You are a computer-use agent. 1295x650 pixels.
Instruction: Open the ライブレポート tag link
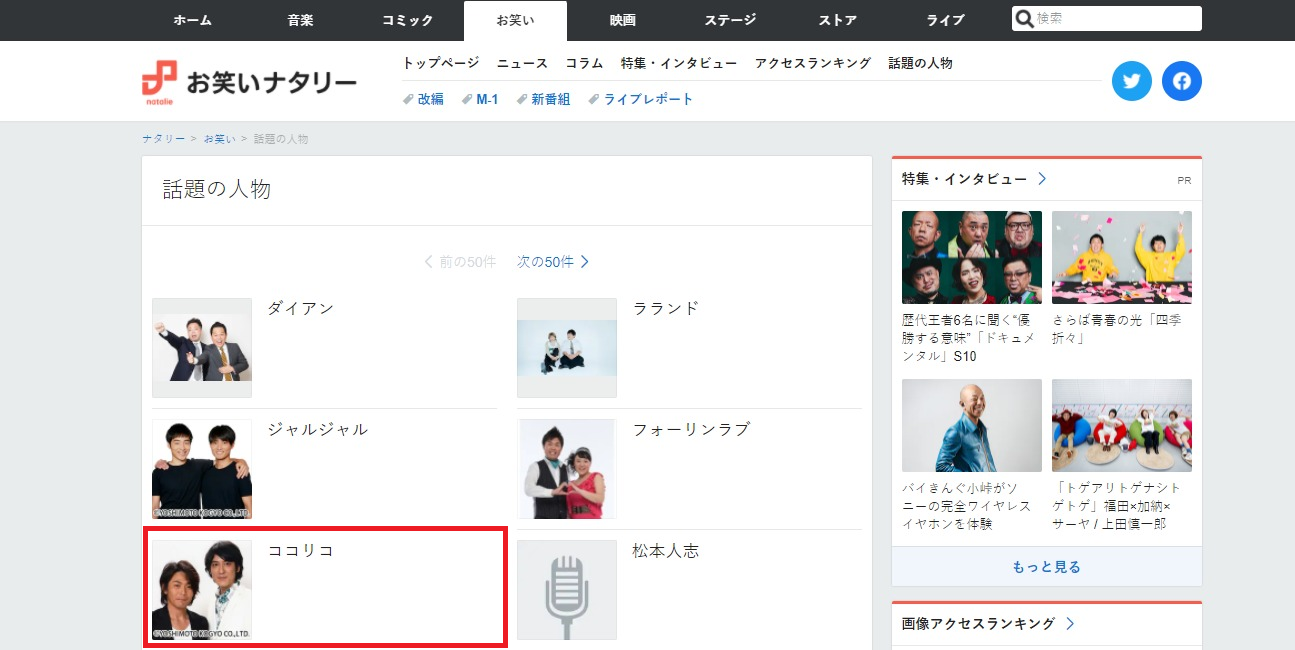coord(648,99)
